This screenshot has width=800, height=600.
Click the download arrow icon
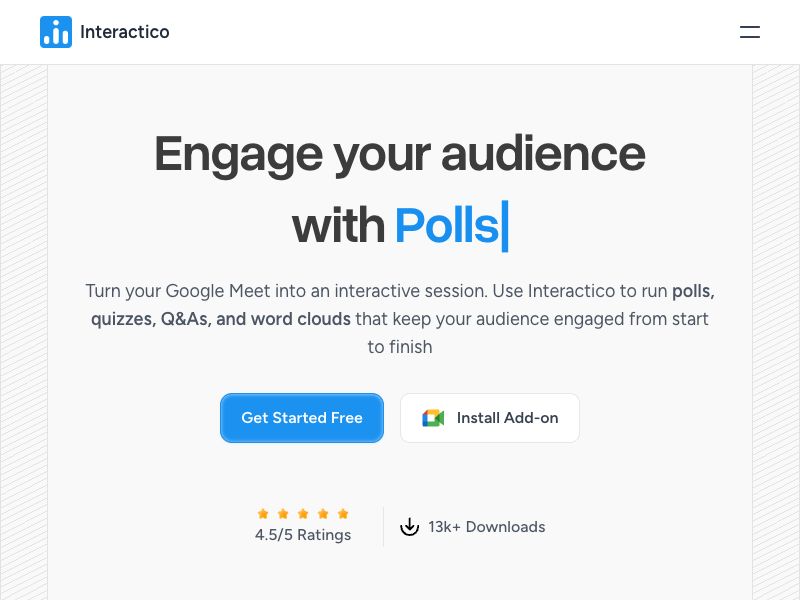tap(409, 527)
